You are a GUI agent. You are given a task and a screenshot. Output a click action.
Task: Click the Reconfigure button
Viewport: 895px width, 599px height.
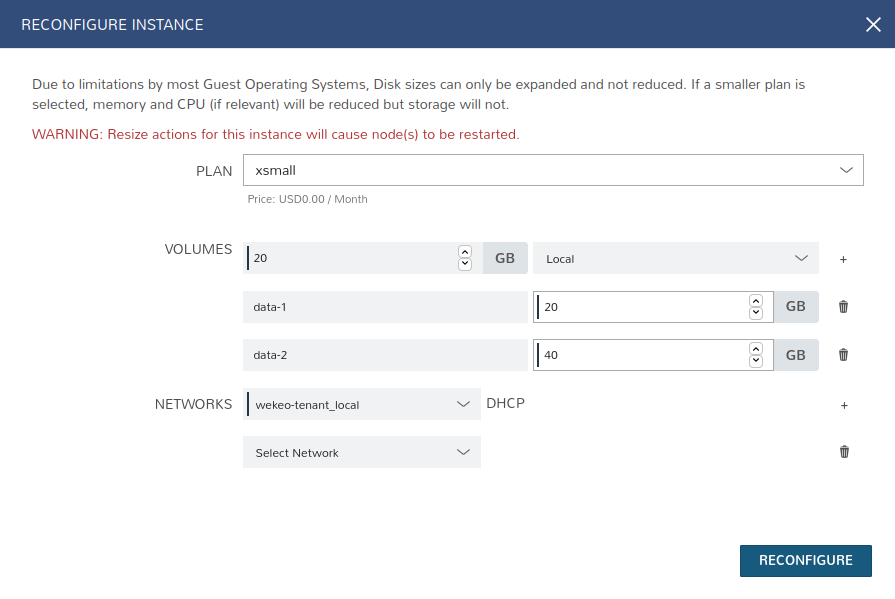coord(805,561)
